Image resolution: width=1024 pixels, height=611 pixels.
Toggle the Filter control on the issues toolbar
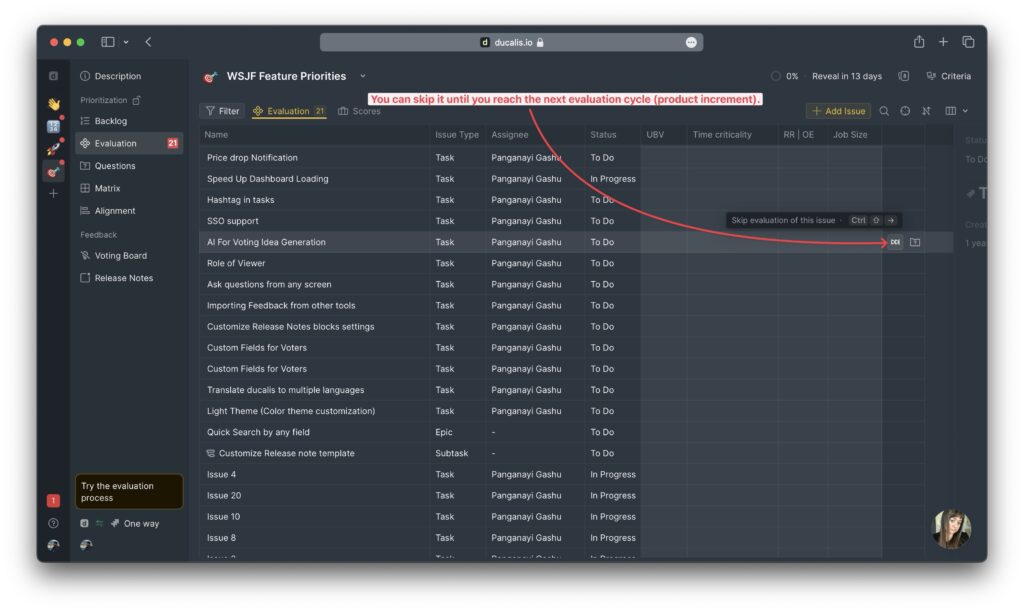pos(222,111)
